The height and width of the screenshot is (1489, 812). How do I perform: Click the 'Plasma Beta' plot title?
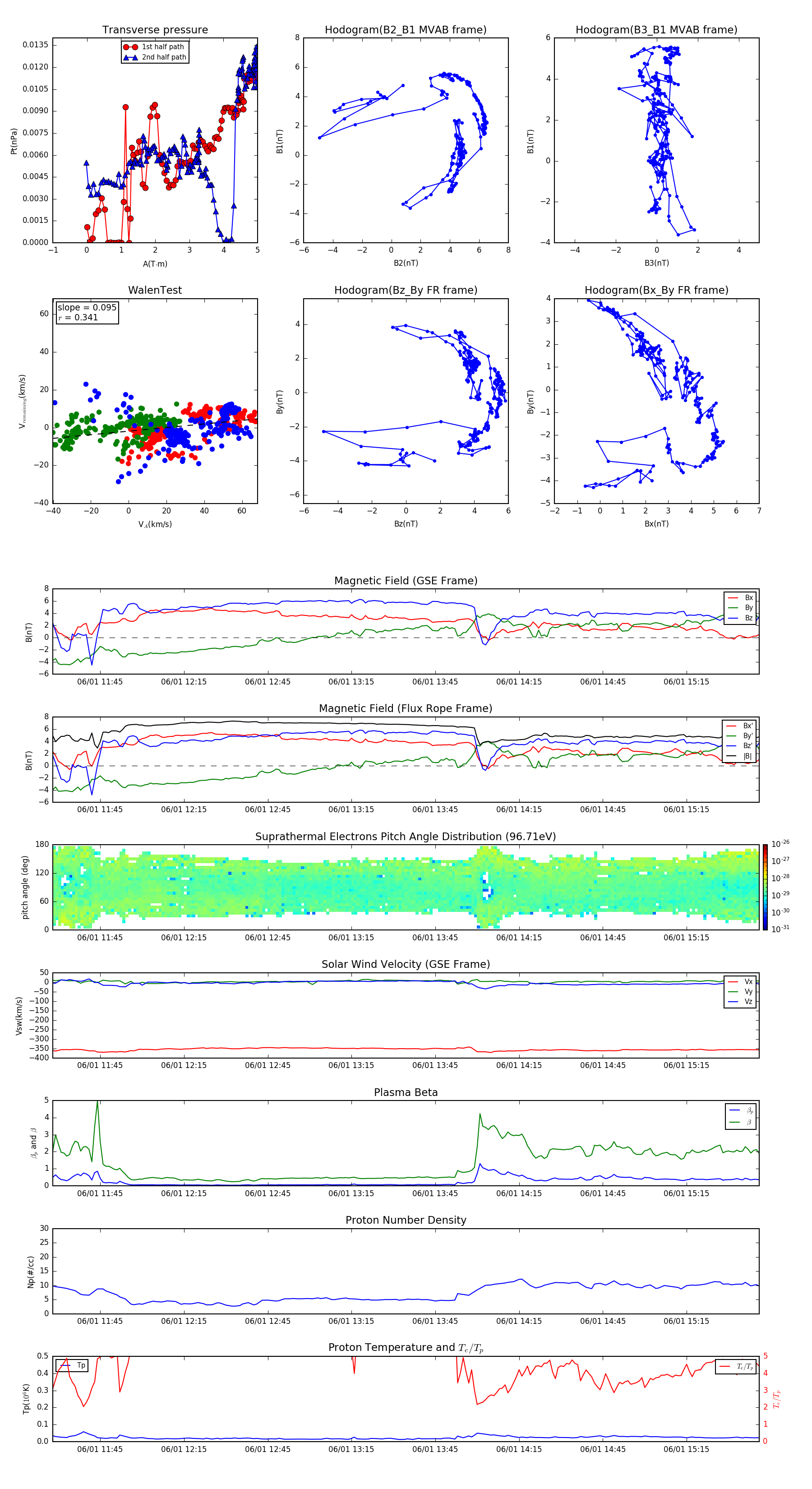coord(406,1092)
